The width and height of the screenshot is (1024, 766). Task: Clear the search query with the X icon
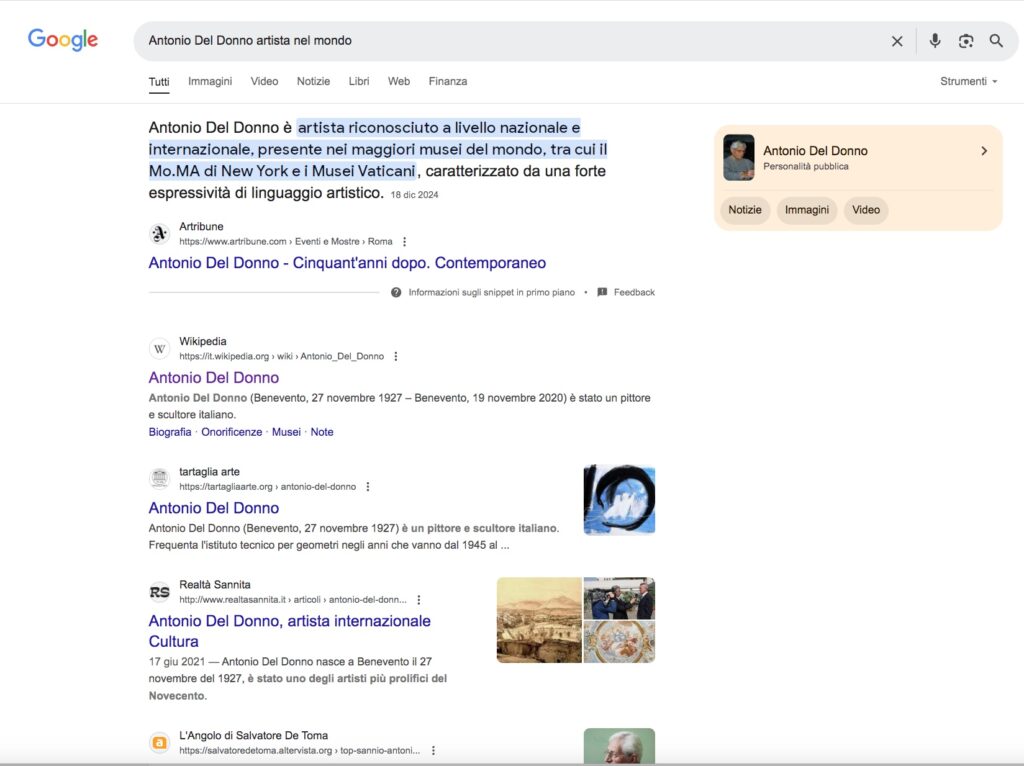click(897, 41)
